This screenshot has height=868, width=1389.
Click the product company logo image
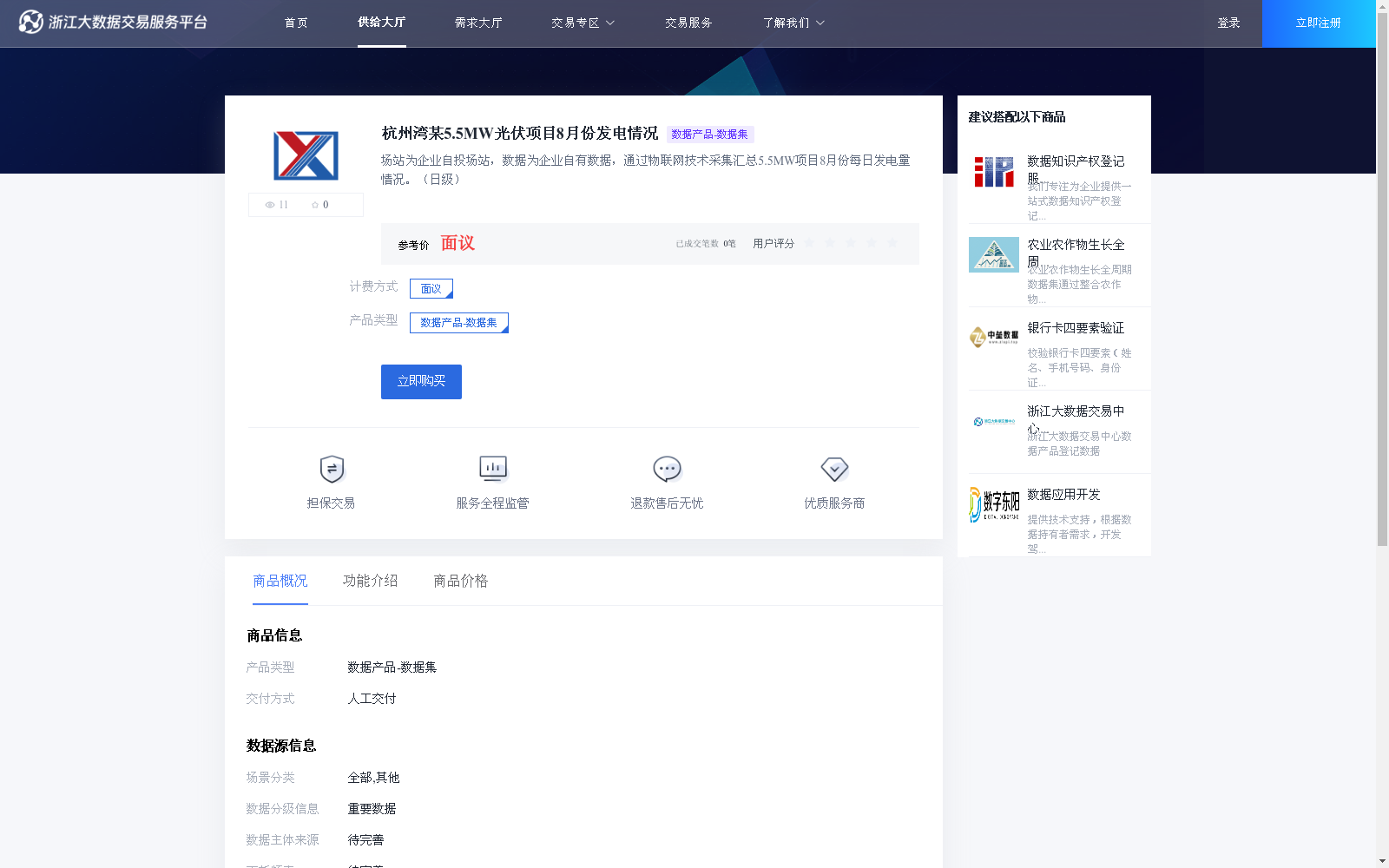point(306,155)
